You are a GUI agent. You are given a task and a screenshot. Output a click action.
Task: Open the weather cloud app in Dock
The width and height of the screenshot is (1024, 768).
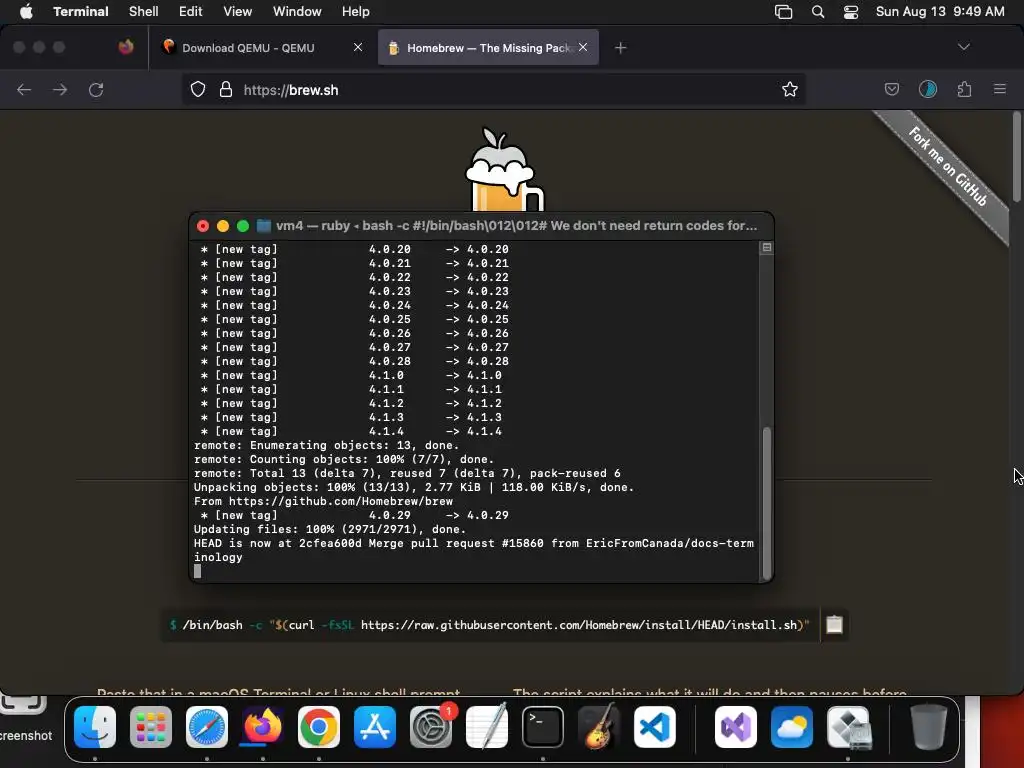(792, 727)
